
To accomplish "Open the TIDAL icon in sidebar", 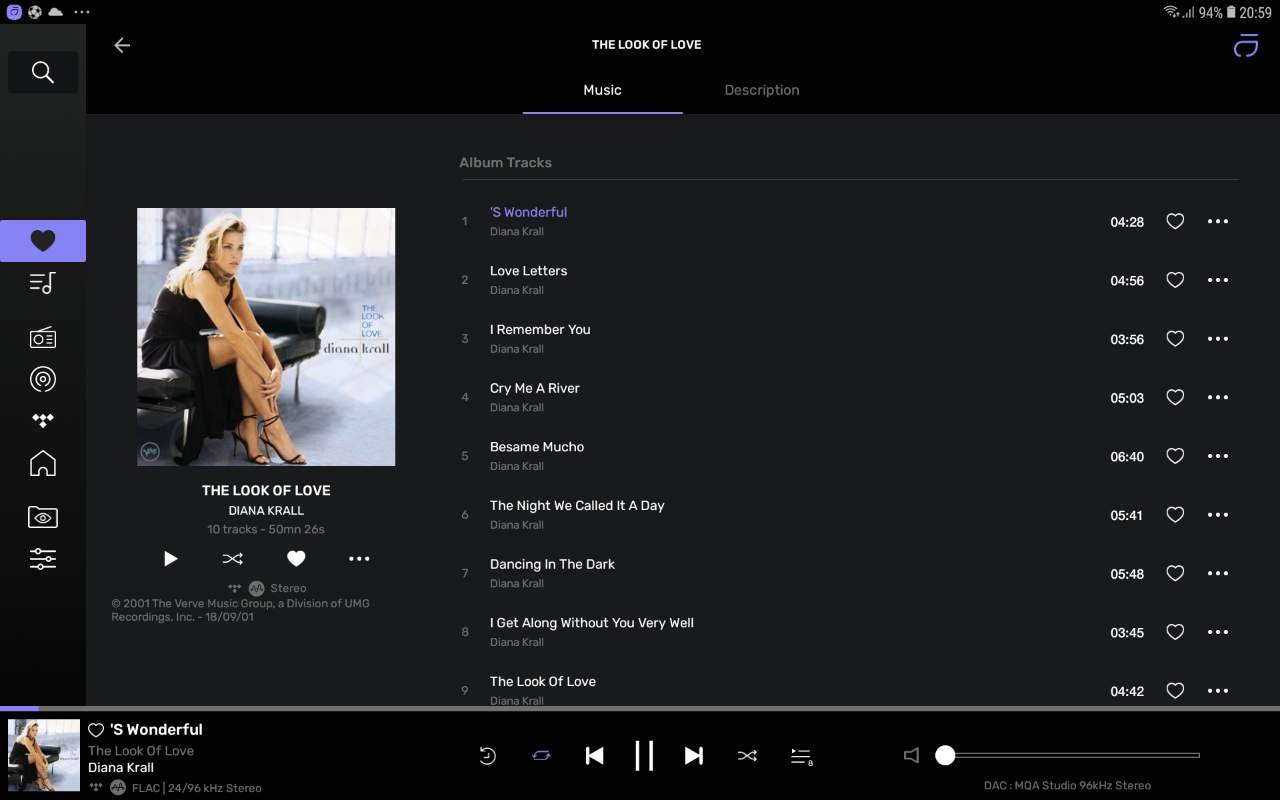I will [x=42, y=421].
